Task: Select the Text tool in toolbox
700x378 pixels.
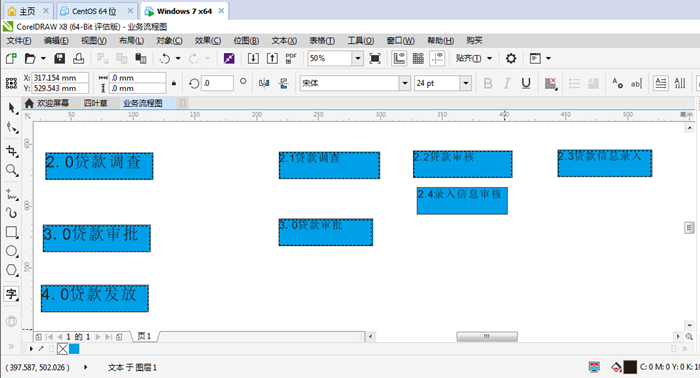Action: tap(11, 294)
